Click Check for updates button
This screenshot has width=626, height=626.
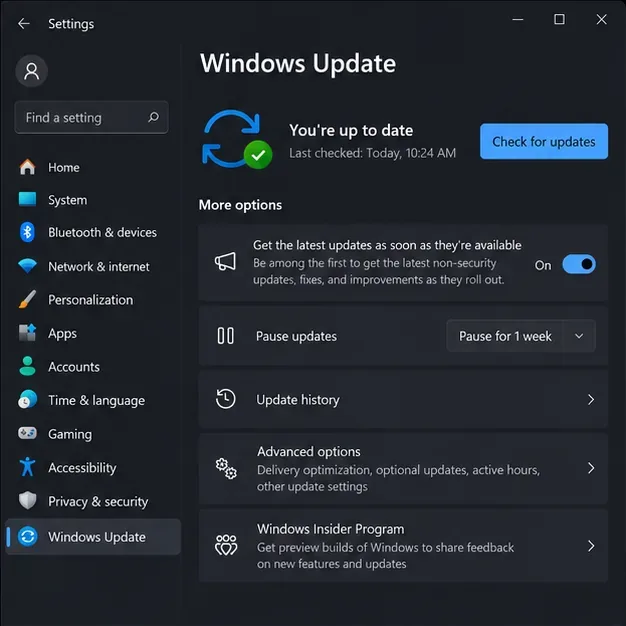[x=544, y=141]
